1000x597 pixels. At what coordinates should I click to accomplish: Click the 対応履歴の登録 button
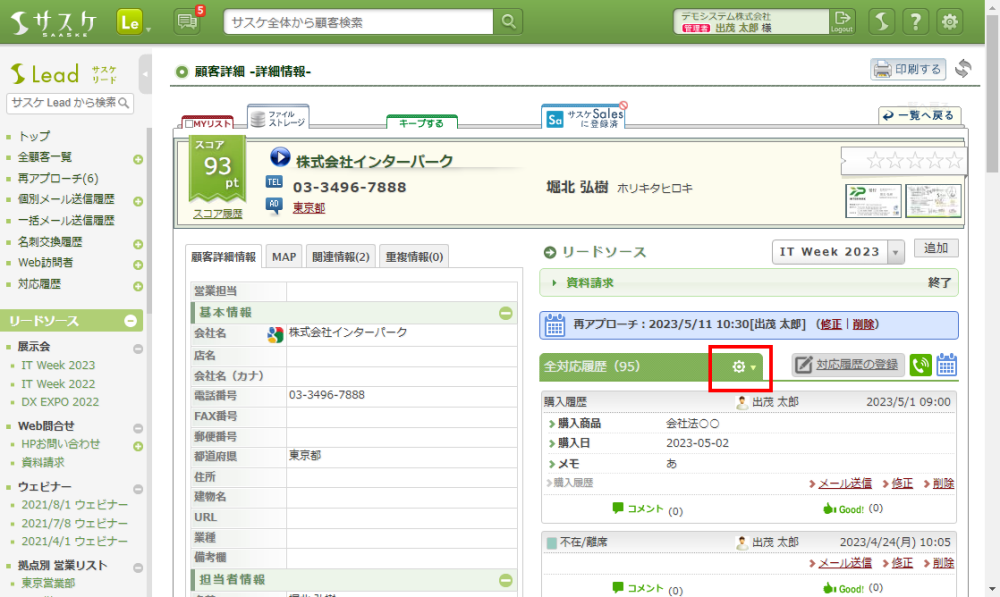[849, 366]
